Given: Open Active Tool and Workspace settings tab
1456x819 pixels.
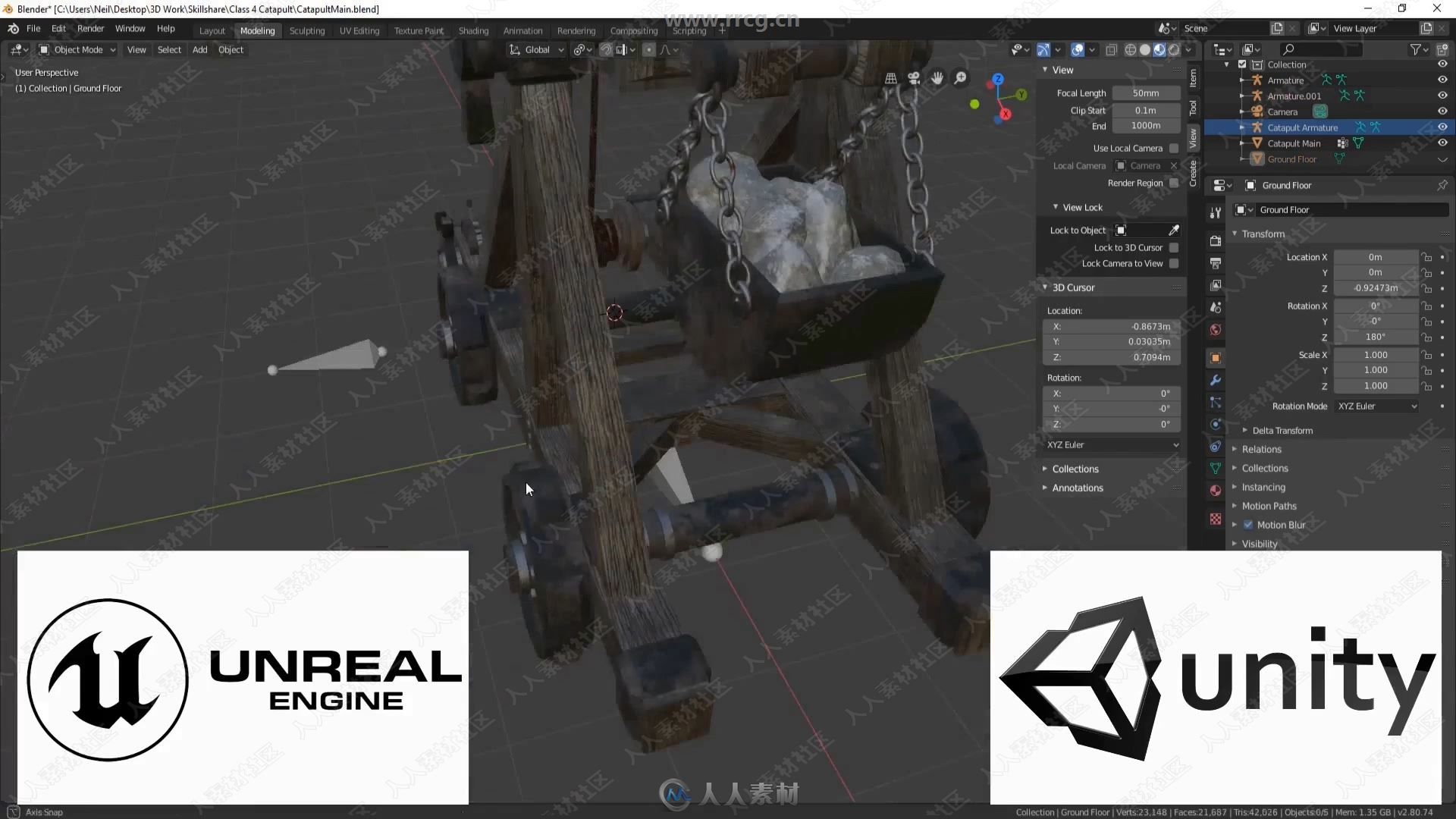Looking at the screenshot, I should (1216, 213).
